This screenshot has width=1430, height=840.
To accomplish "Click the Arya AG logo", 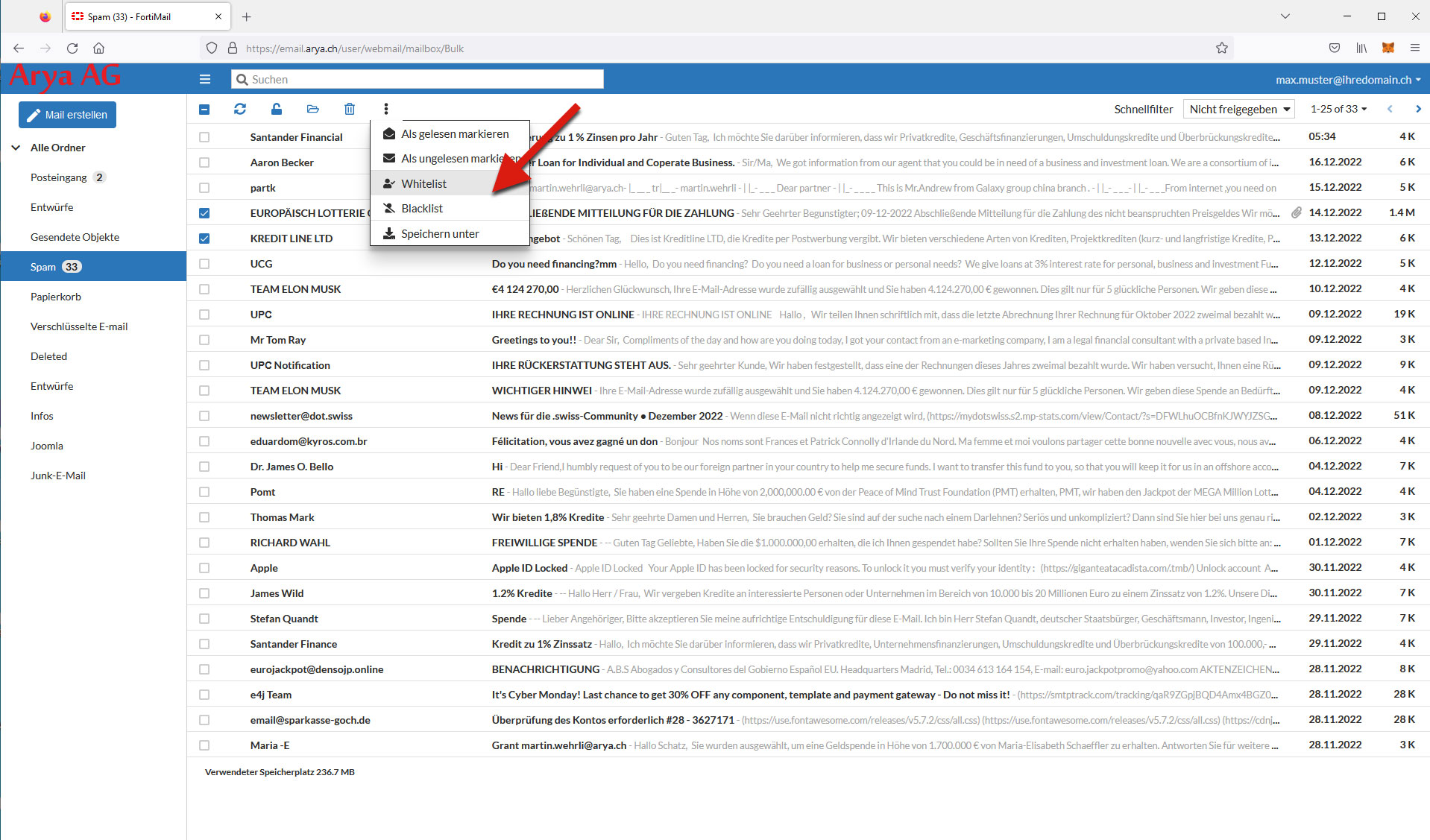I will point(65,76).
